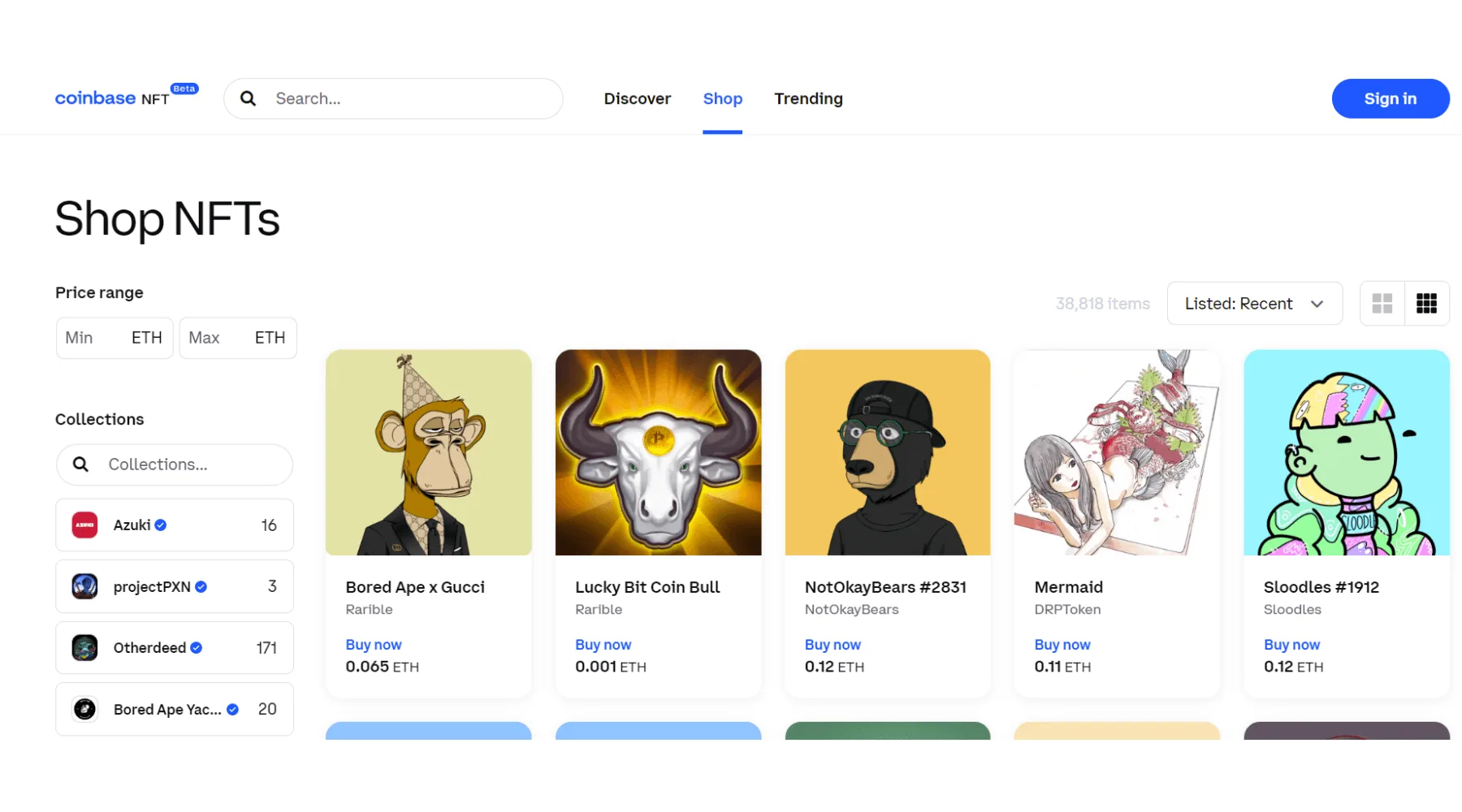The height and width of the screenshot is (812, 1462).
Task: Open the Listed: Recent sort dropdown
Action: coord(1254,304)
